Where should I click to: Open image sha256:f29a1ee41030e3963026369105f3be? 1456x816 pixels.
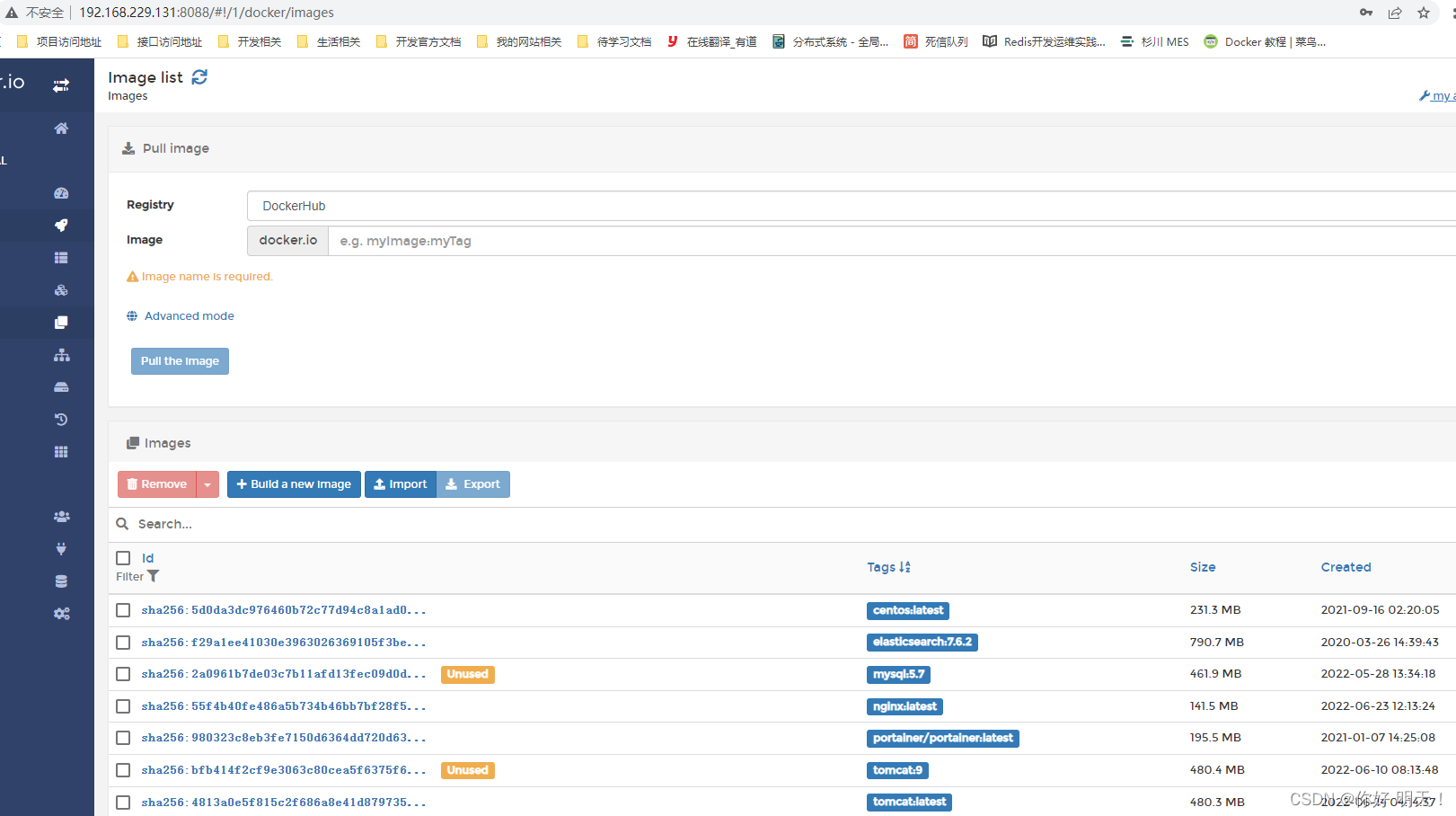point(284,643)
